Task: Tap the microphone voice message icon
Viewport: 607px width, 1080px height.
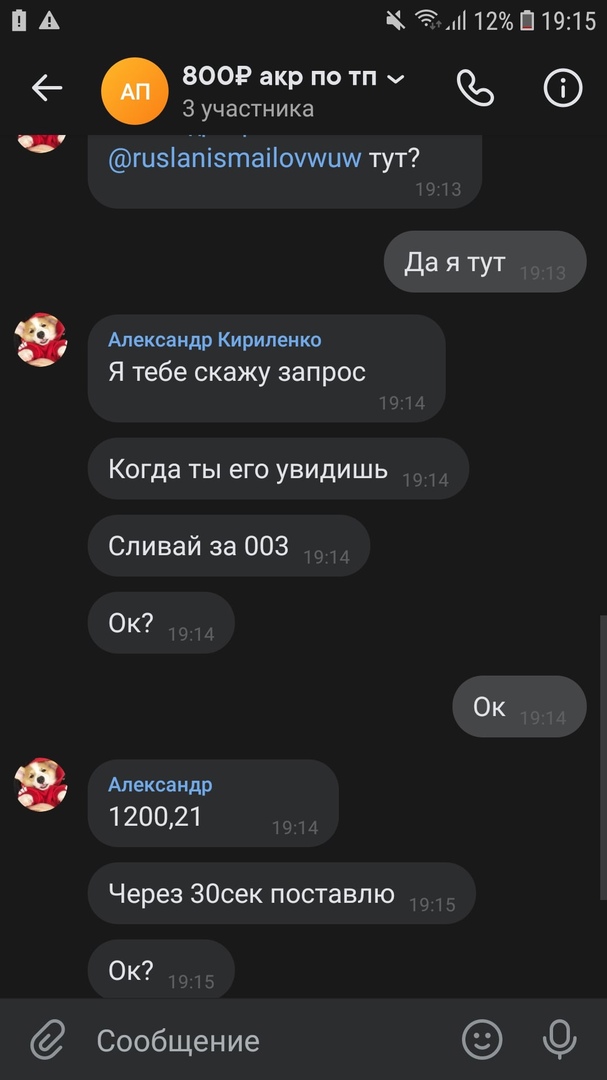Action: click(x=559, y=1039)
